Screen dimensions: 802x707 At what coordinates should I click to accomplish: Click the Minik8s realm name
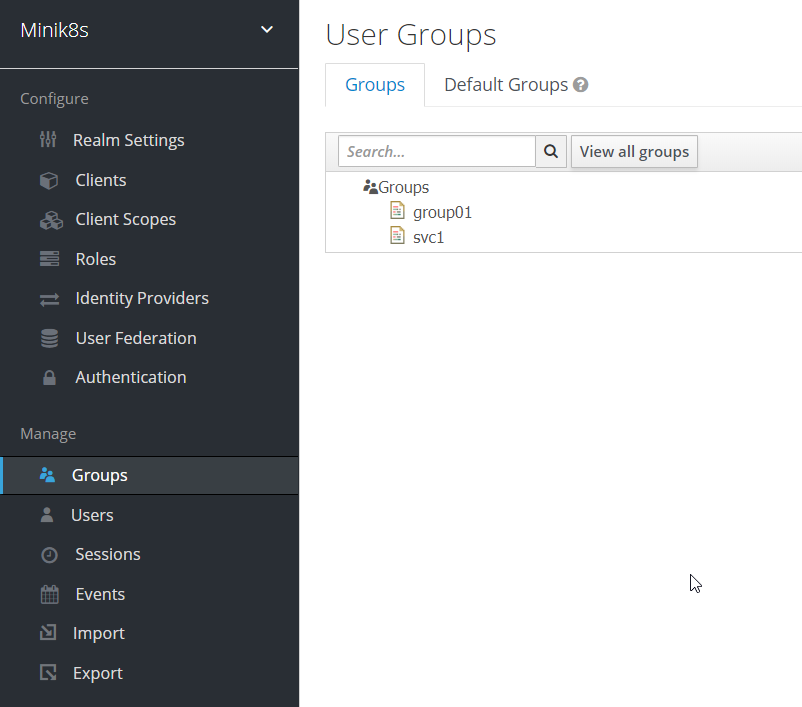coord(55,30)
